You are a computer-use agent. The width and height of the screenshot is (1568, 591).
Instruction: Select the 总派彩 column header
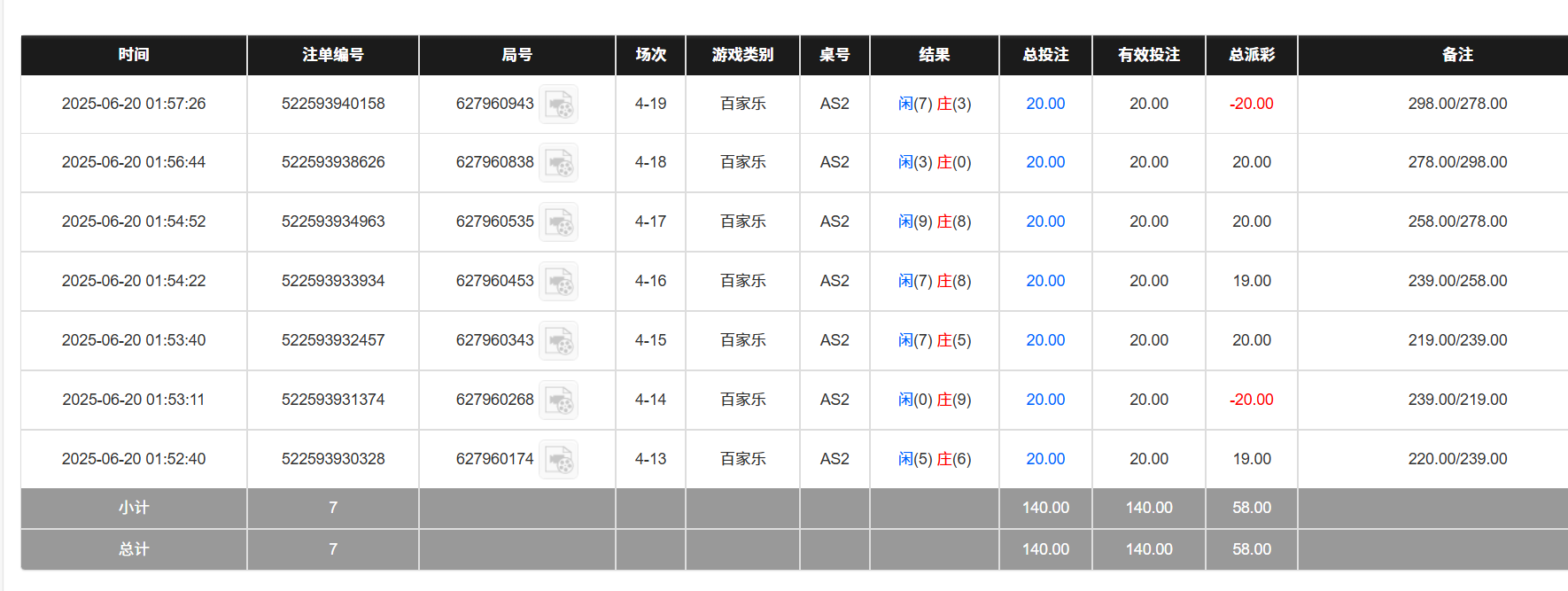tap(1251, 55)
